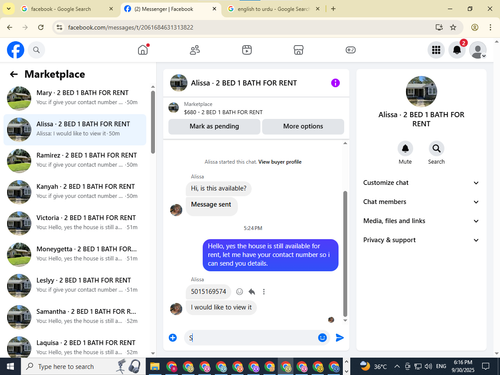Show hidden system tray icons chevron
Image resolution: width=500 pixels, height=375 pixels.
coord(397,367)
